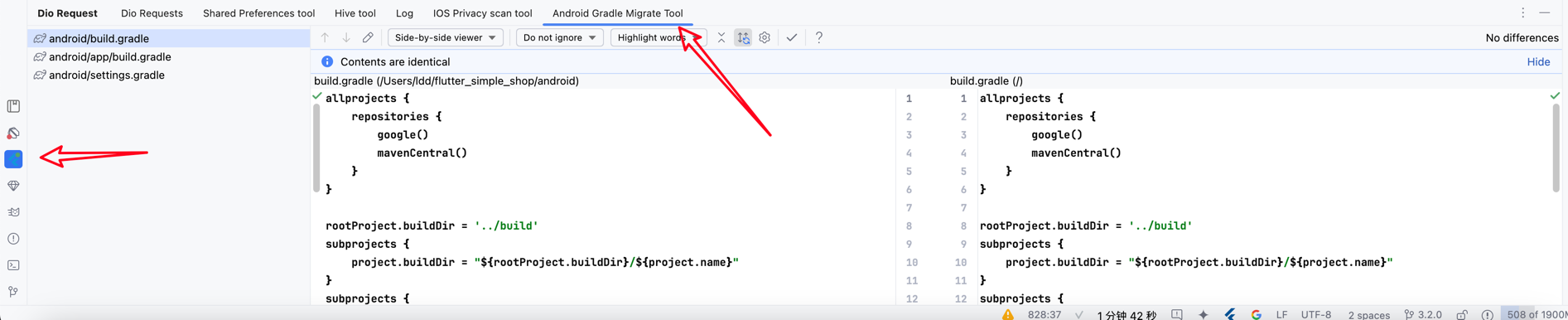Click the Google G icon in status bar
Image resolution: width=1568 pixels, height=320 pixels.
click(1257, 314)
